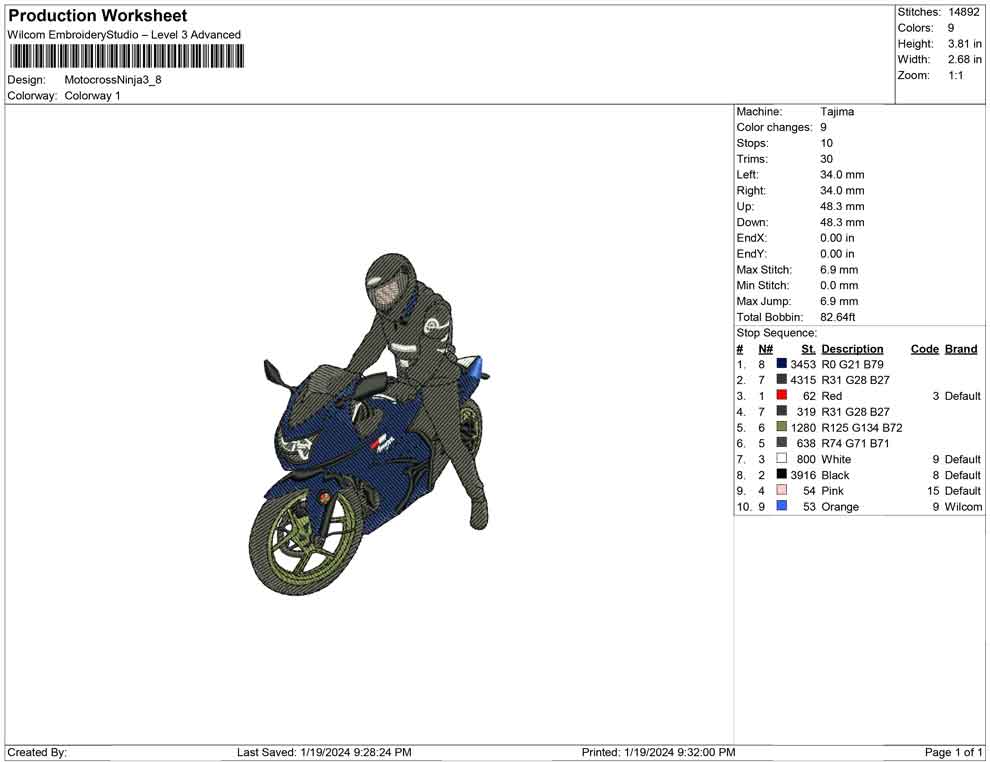The height and width of the screenshot is (762, 990).
Task: Click the motorcycle rider embroidery preview
Action: 369,424
